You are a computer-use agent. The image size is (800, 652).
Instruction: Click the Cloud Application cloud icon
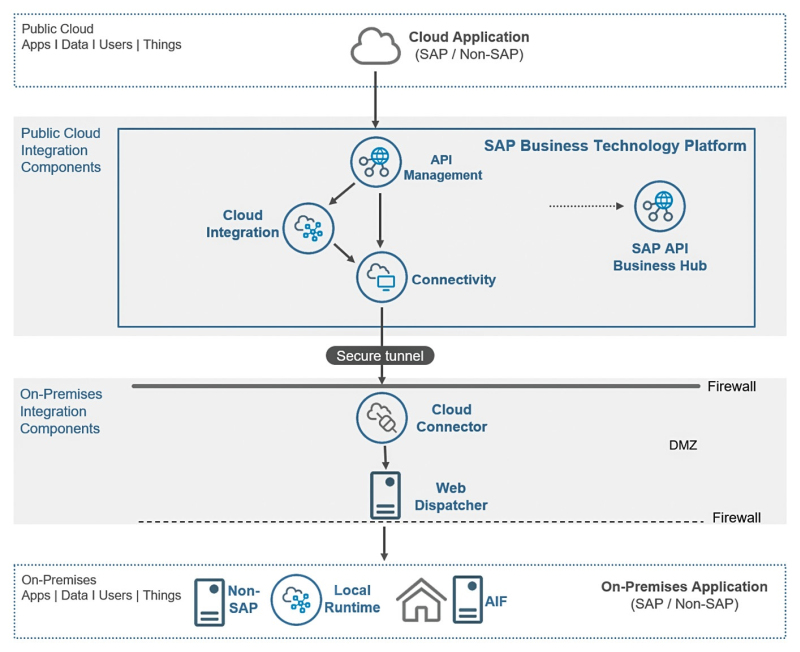[x=376, y=47]
